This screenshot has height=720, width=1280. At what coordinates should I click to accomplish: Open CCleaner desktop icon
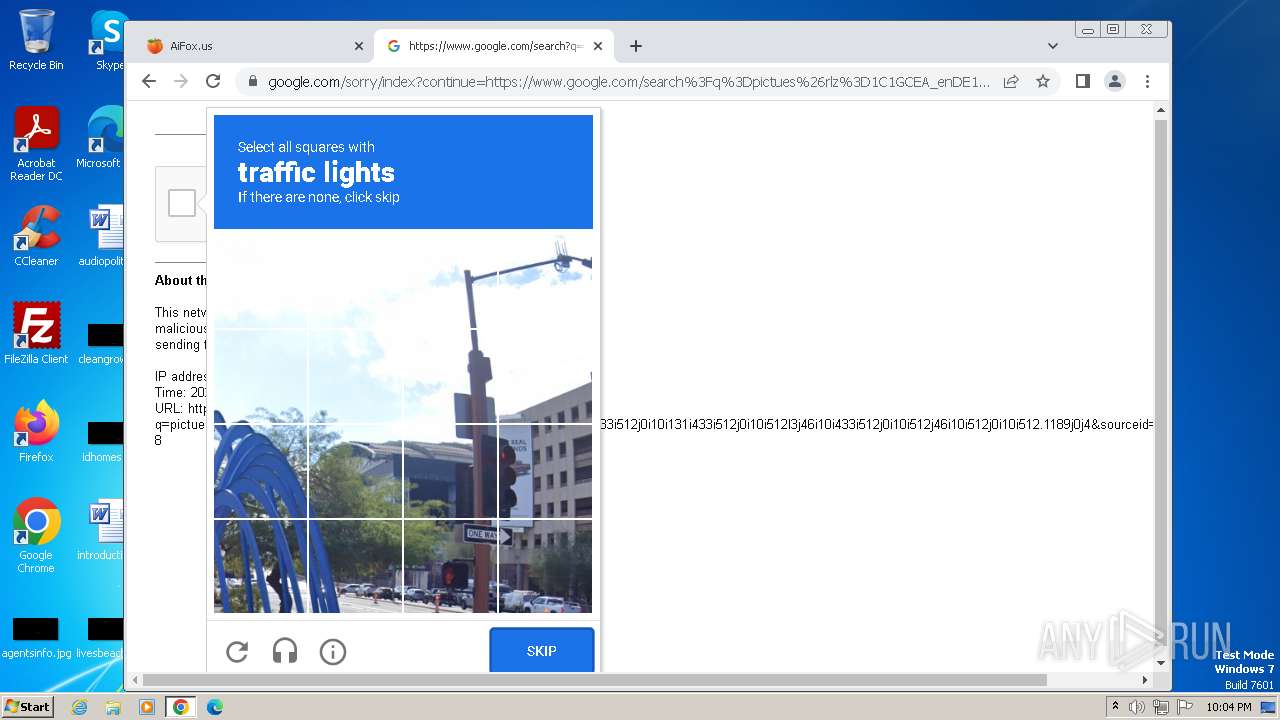pos(36,236)
